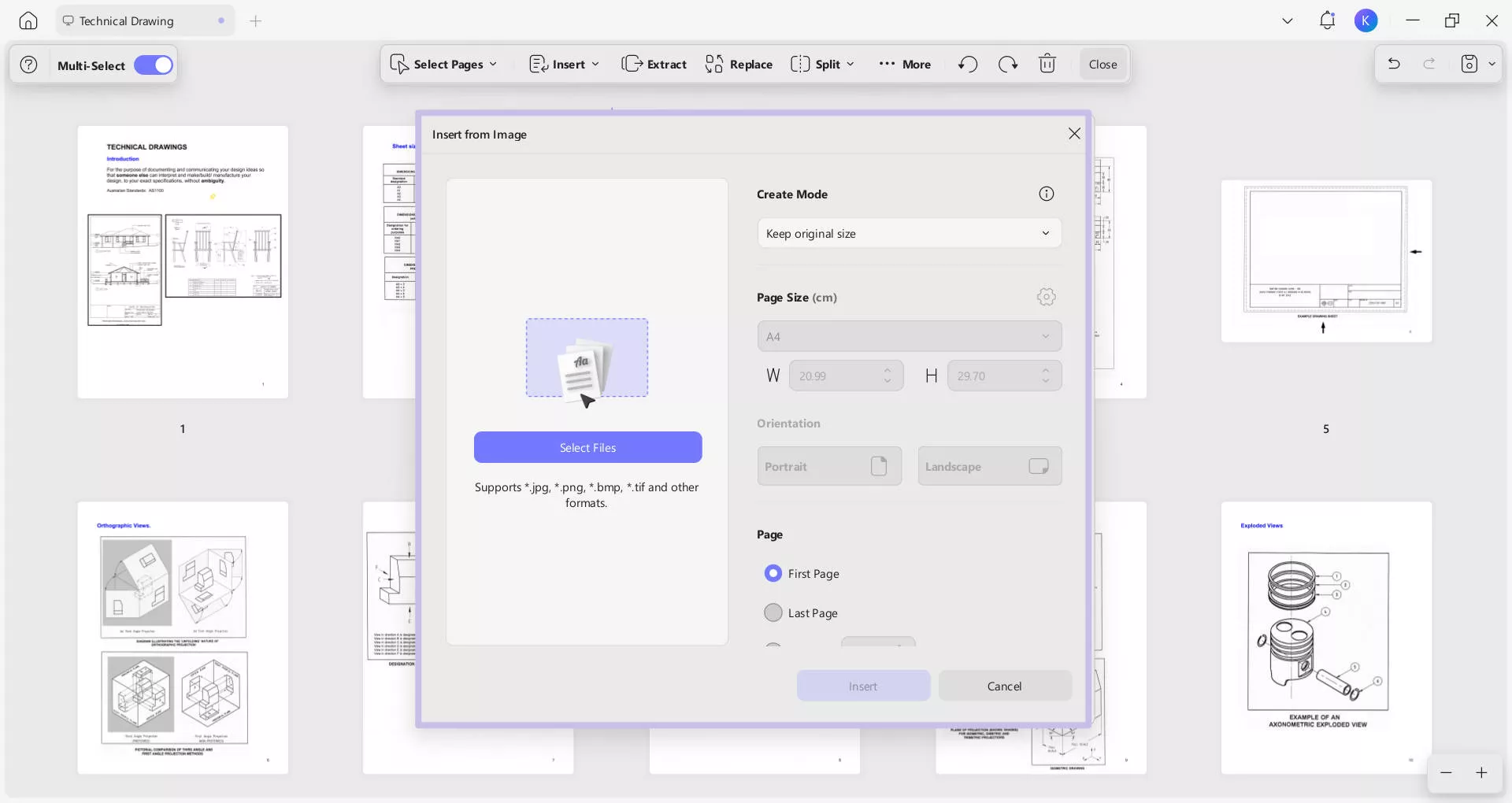
Task: Zoom out thumbnails with minus icon
Action: click(1446, 773)
